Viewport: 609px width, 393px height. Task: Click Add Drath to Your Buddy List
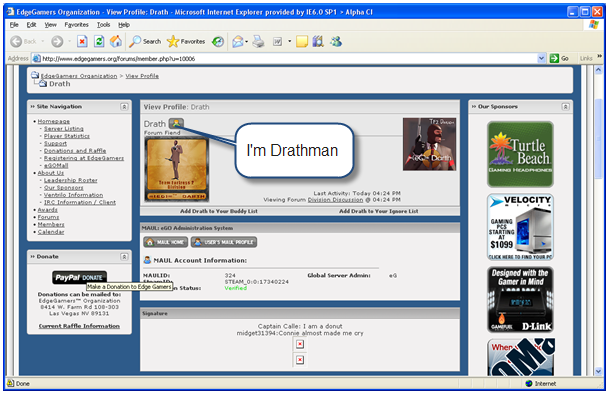[219, 211]
